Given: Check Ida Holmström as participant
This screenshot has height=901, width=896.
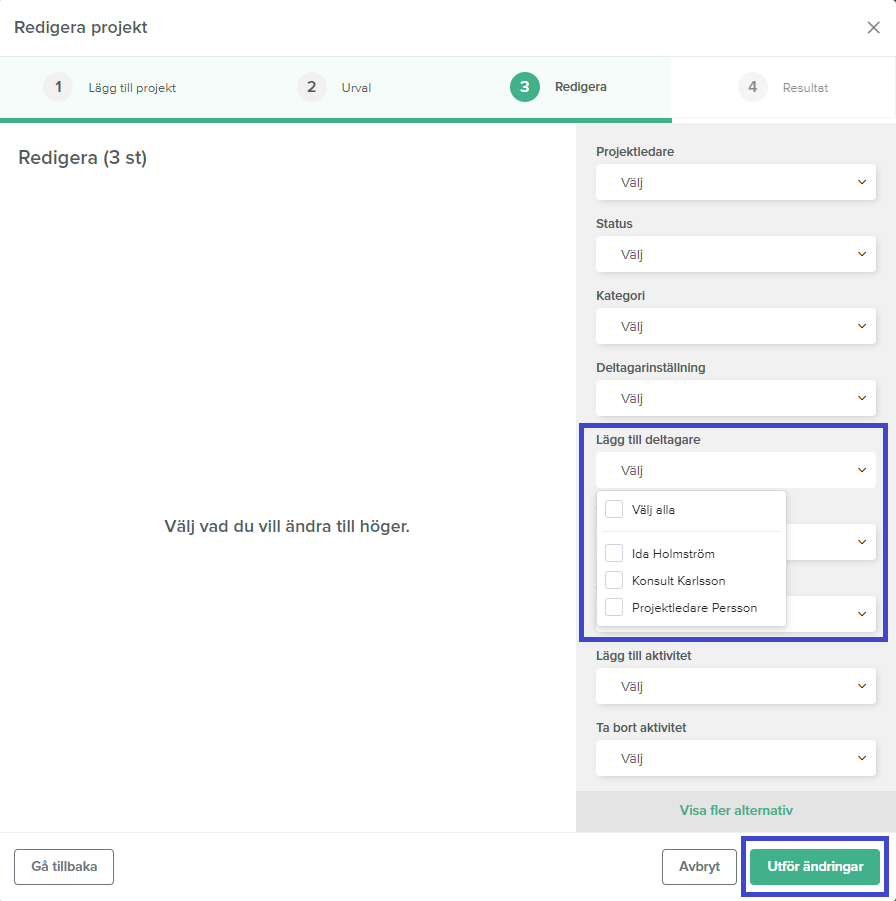Looking at the screenshot, I should pyautogui.click(x=614, y=553).
